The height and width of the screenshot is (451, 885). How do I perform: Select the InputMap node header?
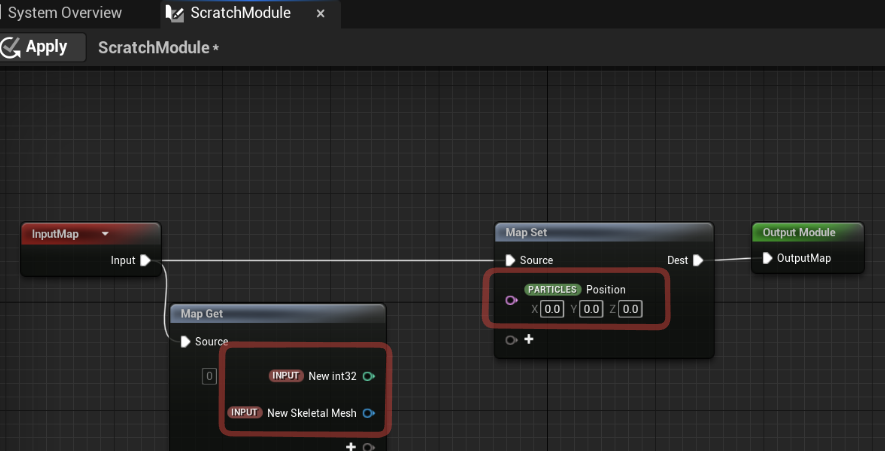pos(90,234)
